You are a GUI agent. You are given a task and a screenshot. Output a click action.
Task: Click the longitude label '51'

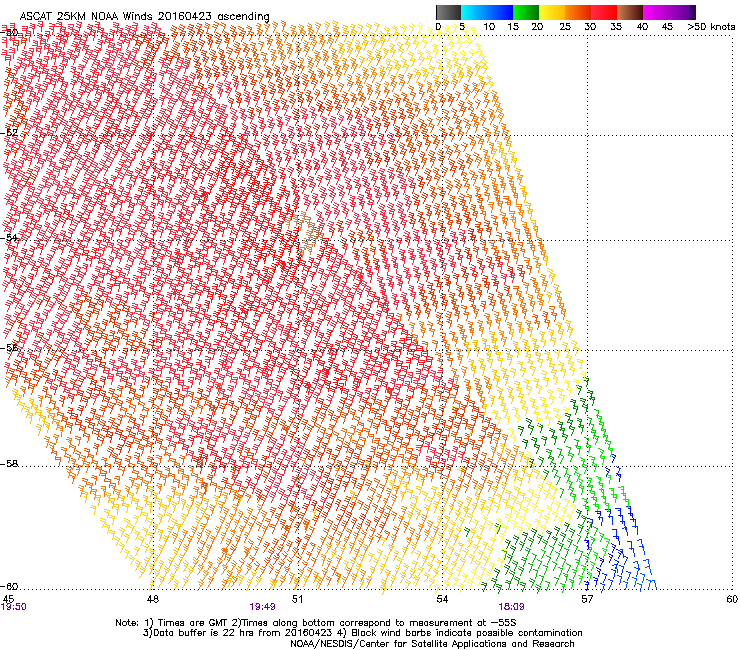tap(297, 599)
